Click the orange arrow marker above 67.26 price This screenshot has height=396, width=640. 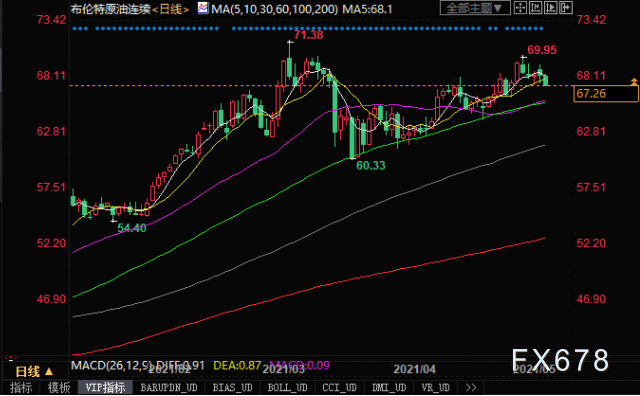[x=634, y=81]
